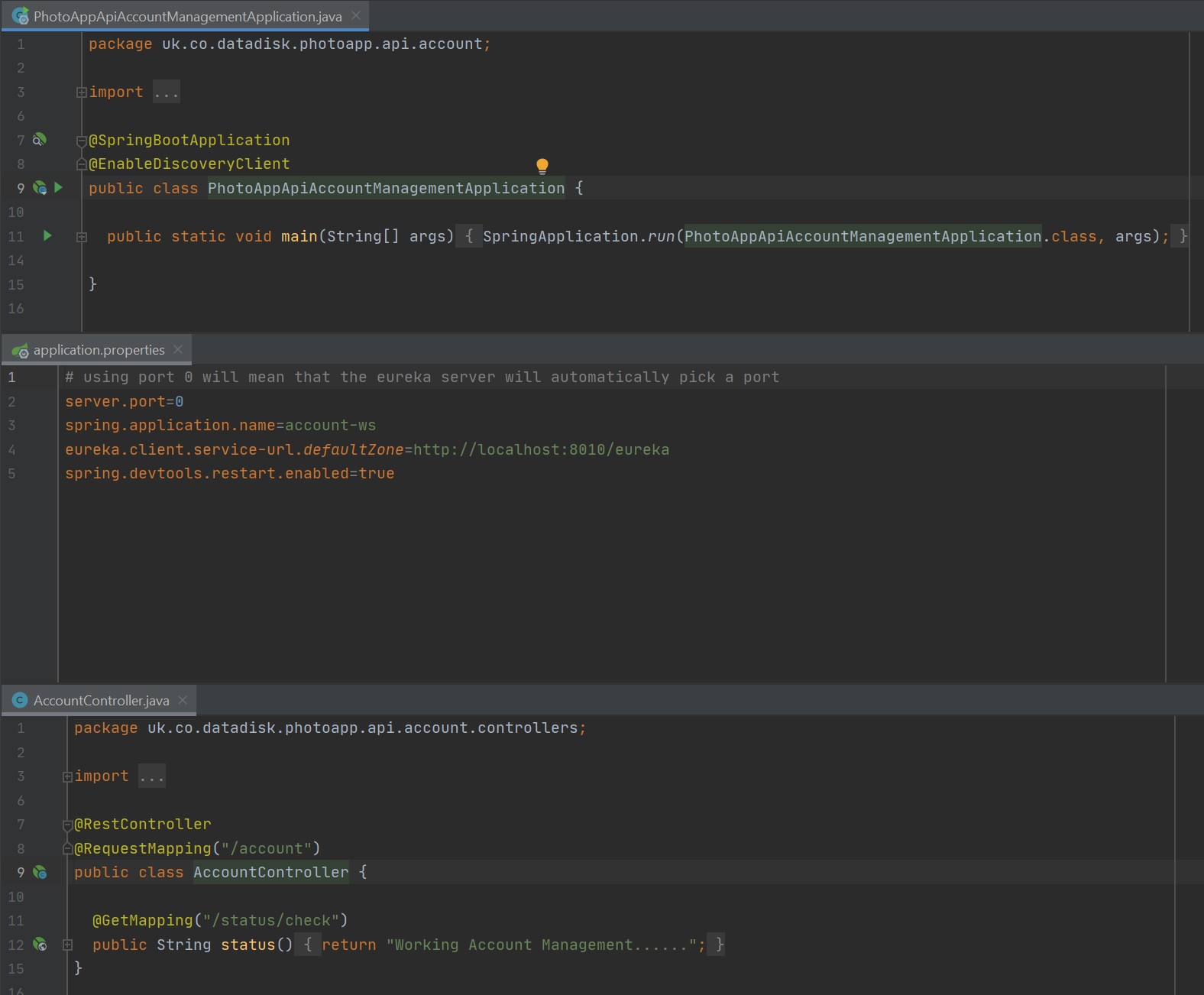The image size is (1204, 995).
Task: Click run arrow next to main method
Action: (47, 236)
